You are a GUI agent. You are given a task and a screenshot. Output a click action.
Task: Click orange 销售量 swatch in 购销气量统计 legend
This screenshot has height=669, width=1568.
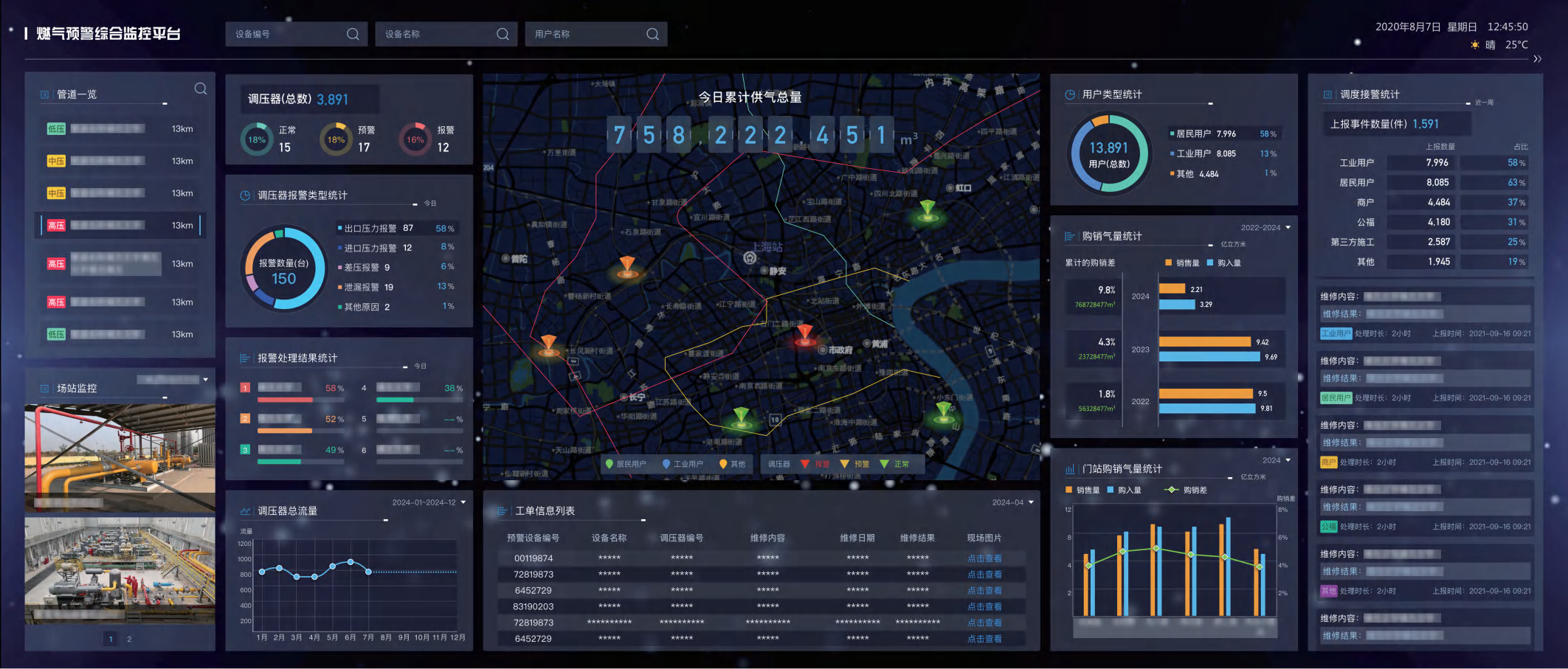click(x=1168, y=263)
